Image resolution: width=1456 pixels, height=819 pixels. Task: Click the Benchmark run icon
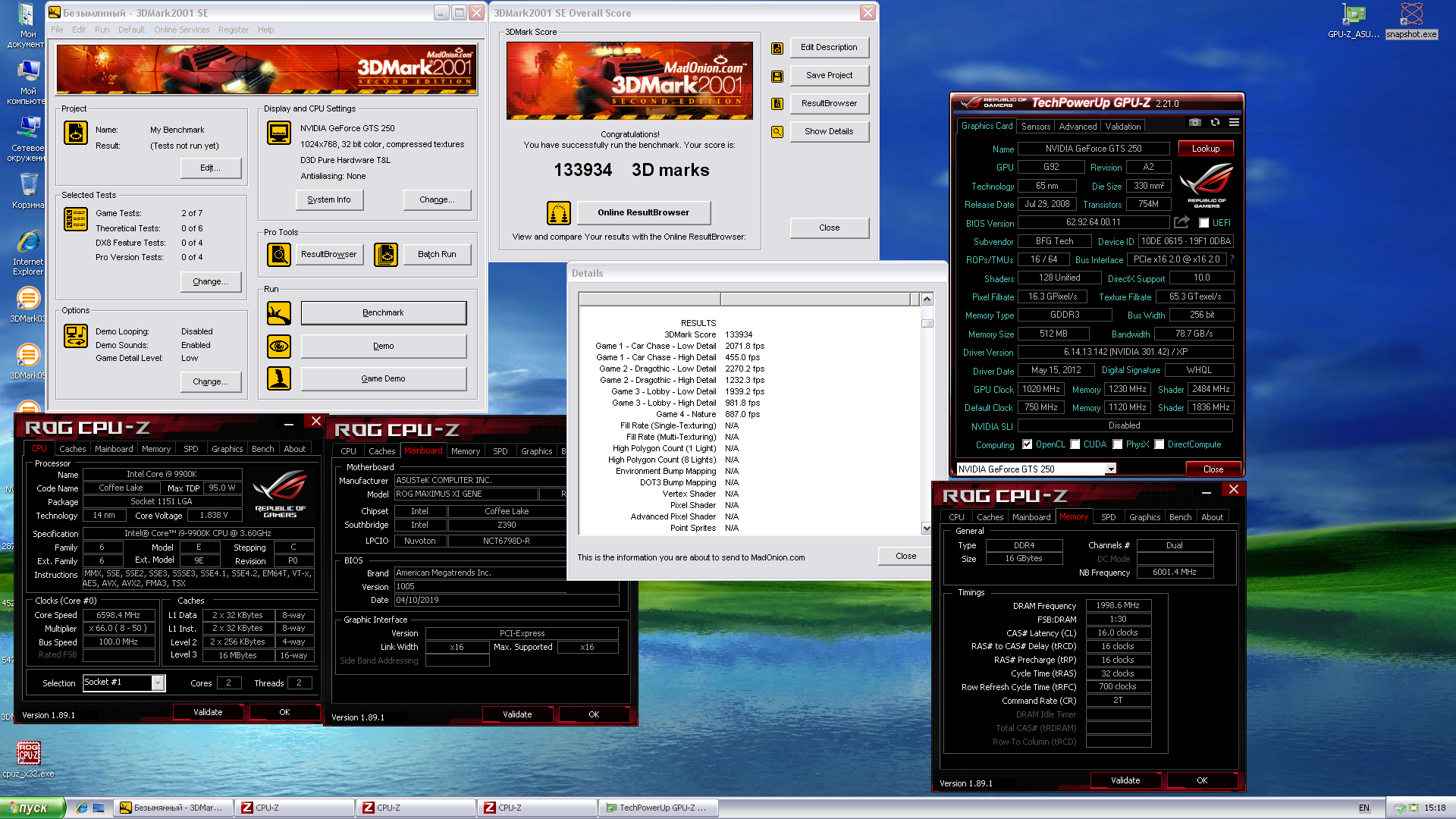(279, 312)
